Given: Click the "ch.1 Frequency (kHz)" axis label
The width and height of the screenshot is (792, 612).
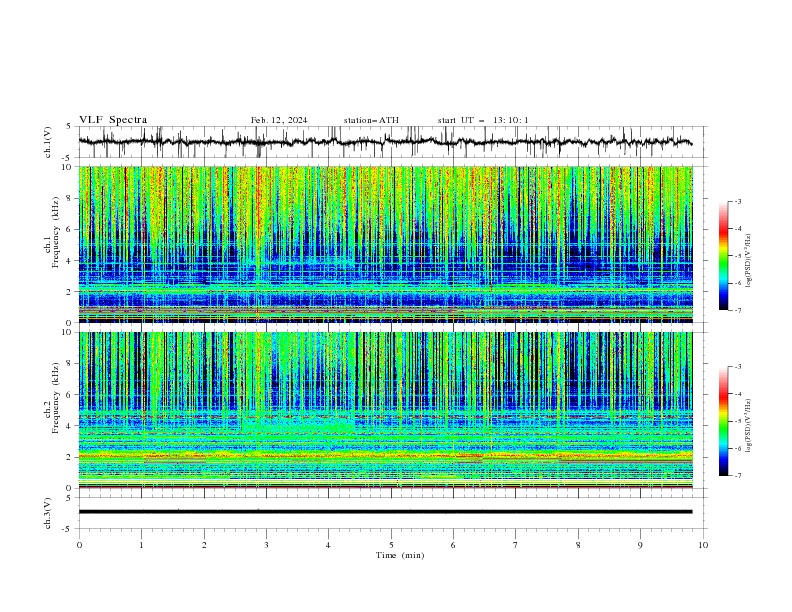Looking at the screenshot, I should (x=52, y=230).
